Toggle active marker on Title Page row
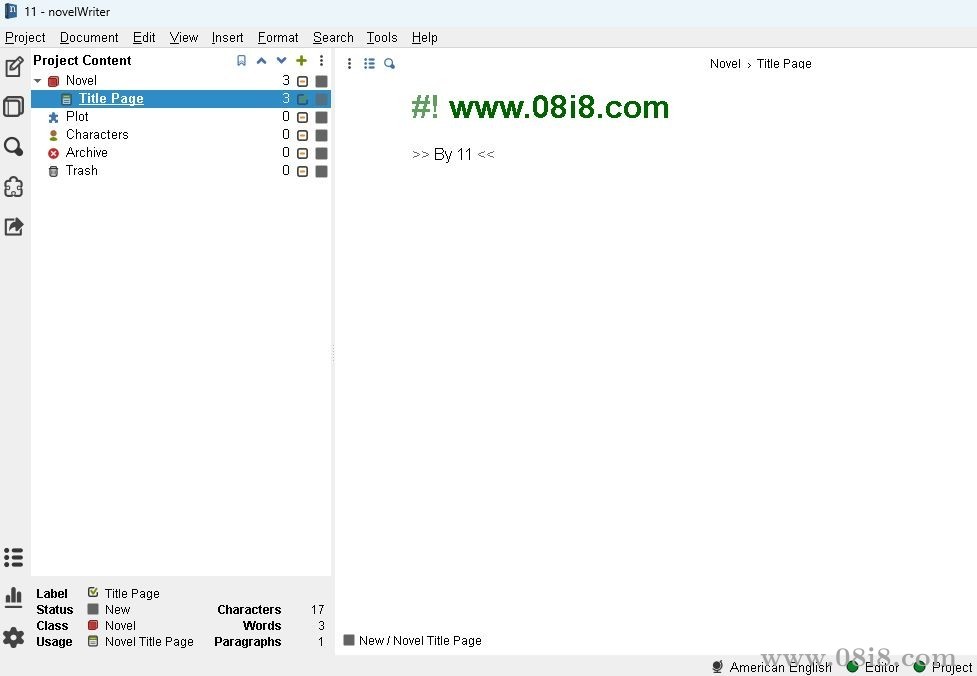 pos(302,99)
